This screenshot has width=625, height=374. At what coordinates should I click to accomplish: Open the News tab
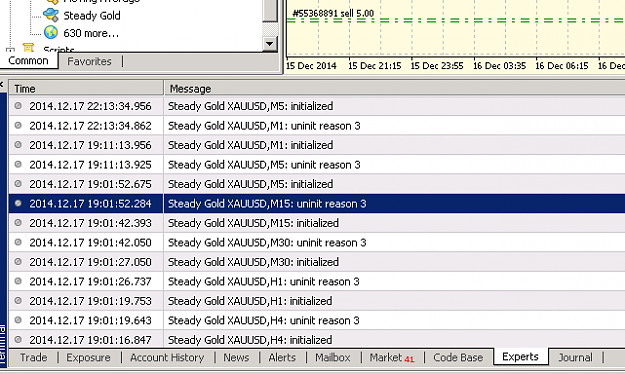pyautogui.click(x=236, y=357)
